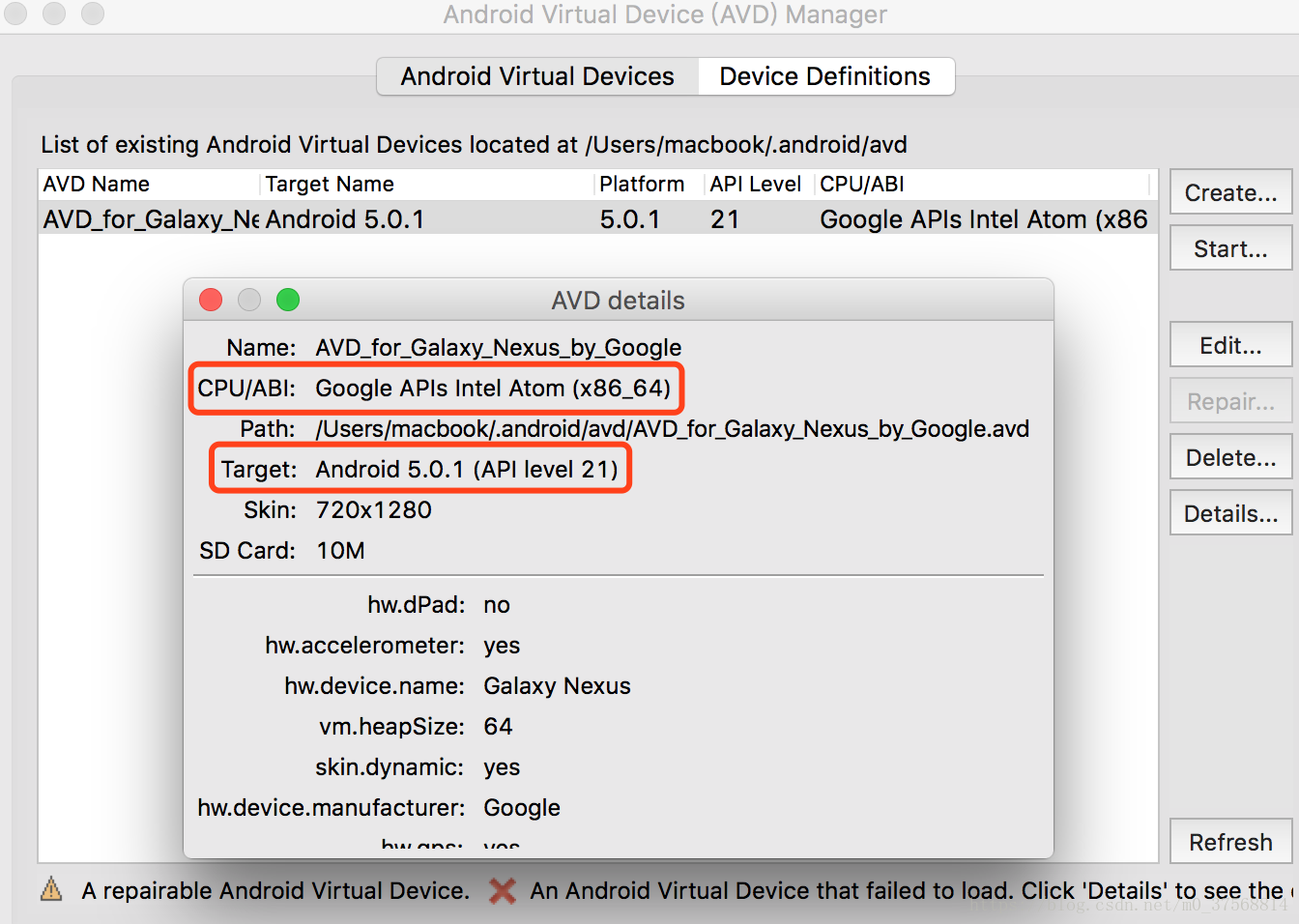The height and width of the screenshot is (924, 1299).
Task: Click the Android 5.0.1 (API level 21) value
Action: pos(467,470)
